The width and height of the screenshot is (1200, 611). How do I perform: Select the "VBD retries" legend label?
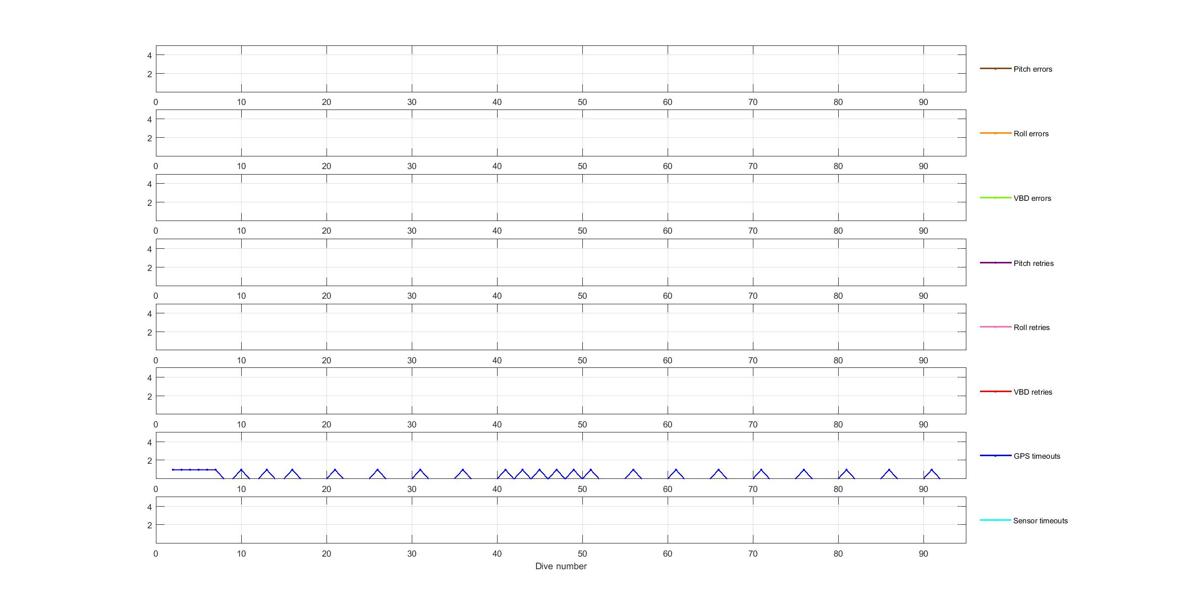pos(1032,392)
